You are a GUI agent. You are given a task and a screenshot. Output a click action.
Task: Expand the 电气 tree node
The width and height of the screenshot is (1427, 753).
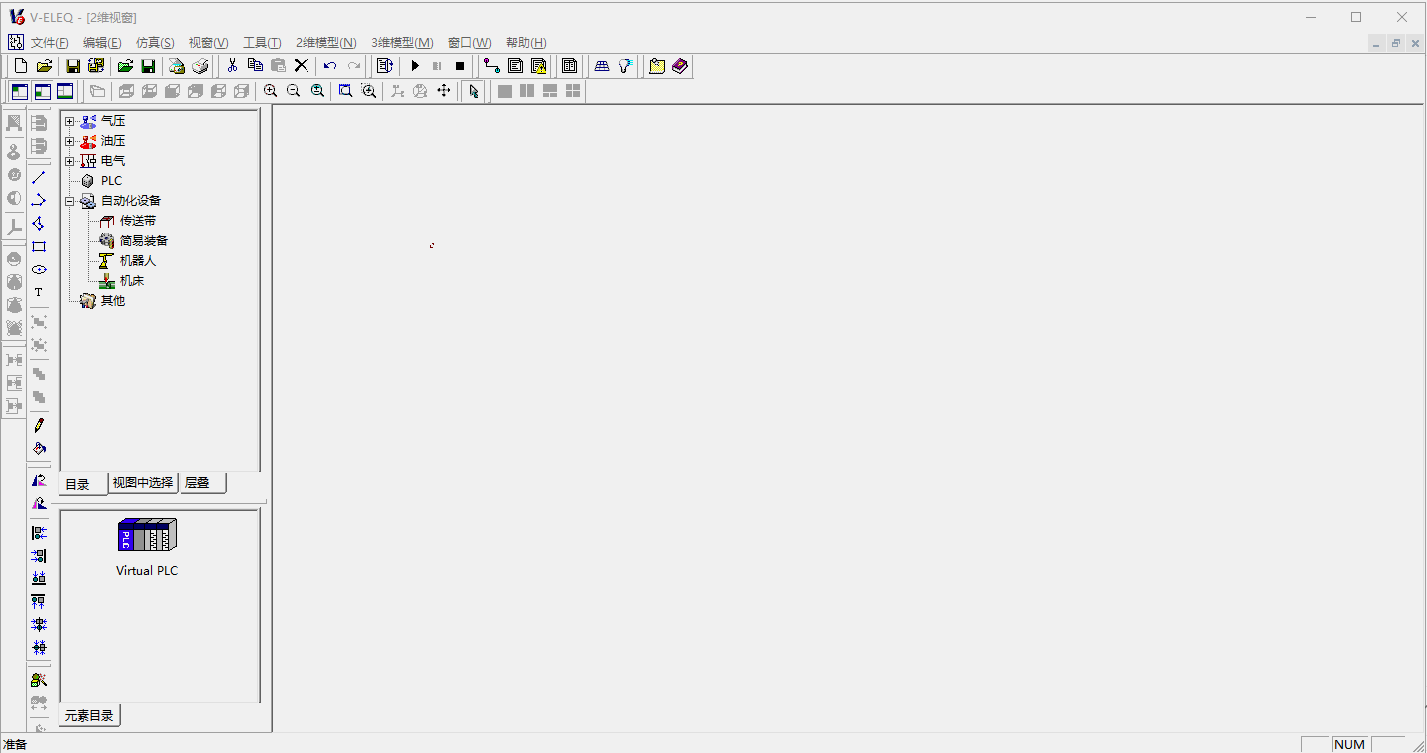(x=70, y=161)
